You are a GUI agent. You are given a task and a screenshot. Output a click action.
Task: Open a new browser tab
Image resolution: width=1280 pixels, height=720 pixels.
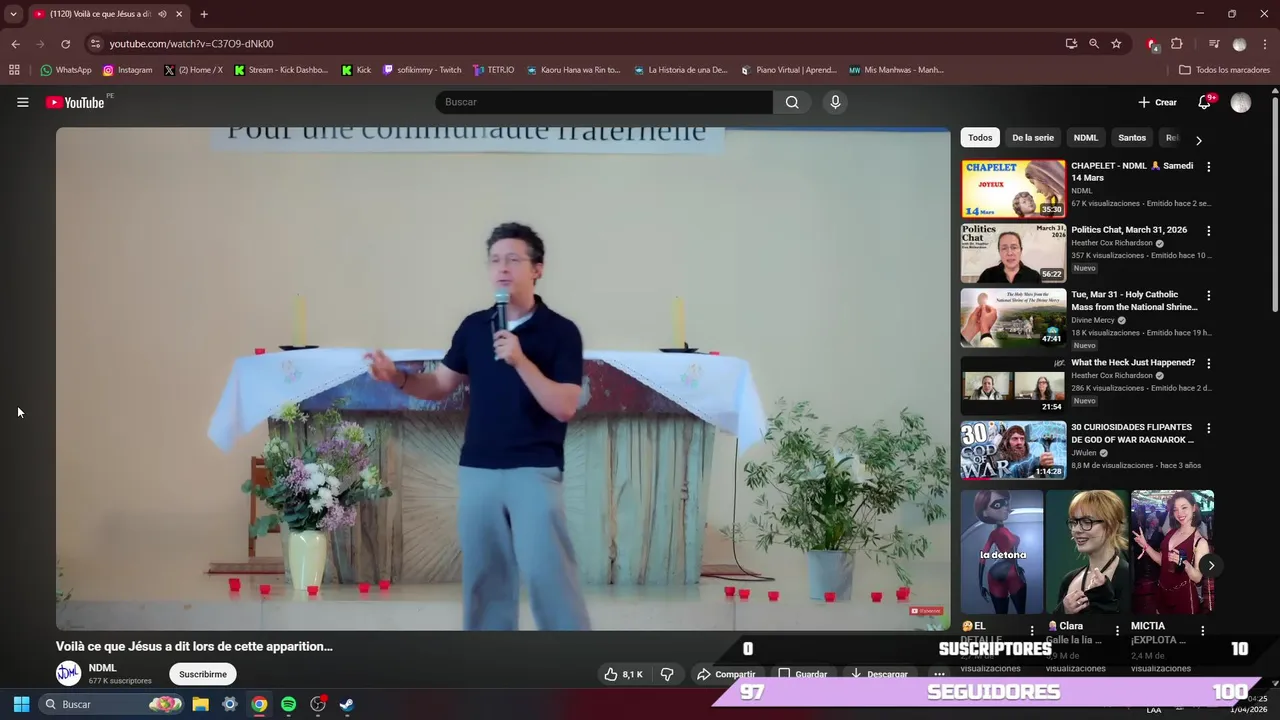pos(204,14)
